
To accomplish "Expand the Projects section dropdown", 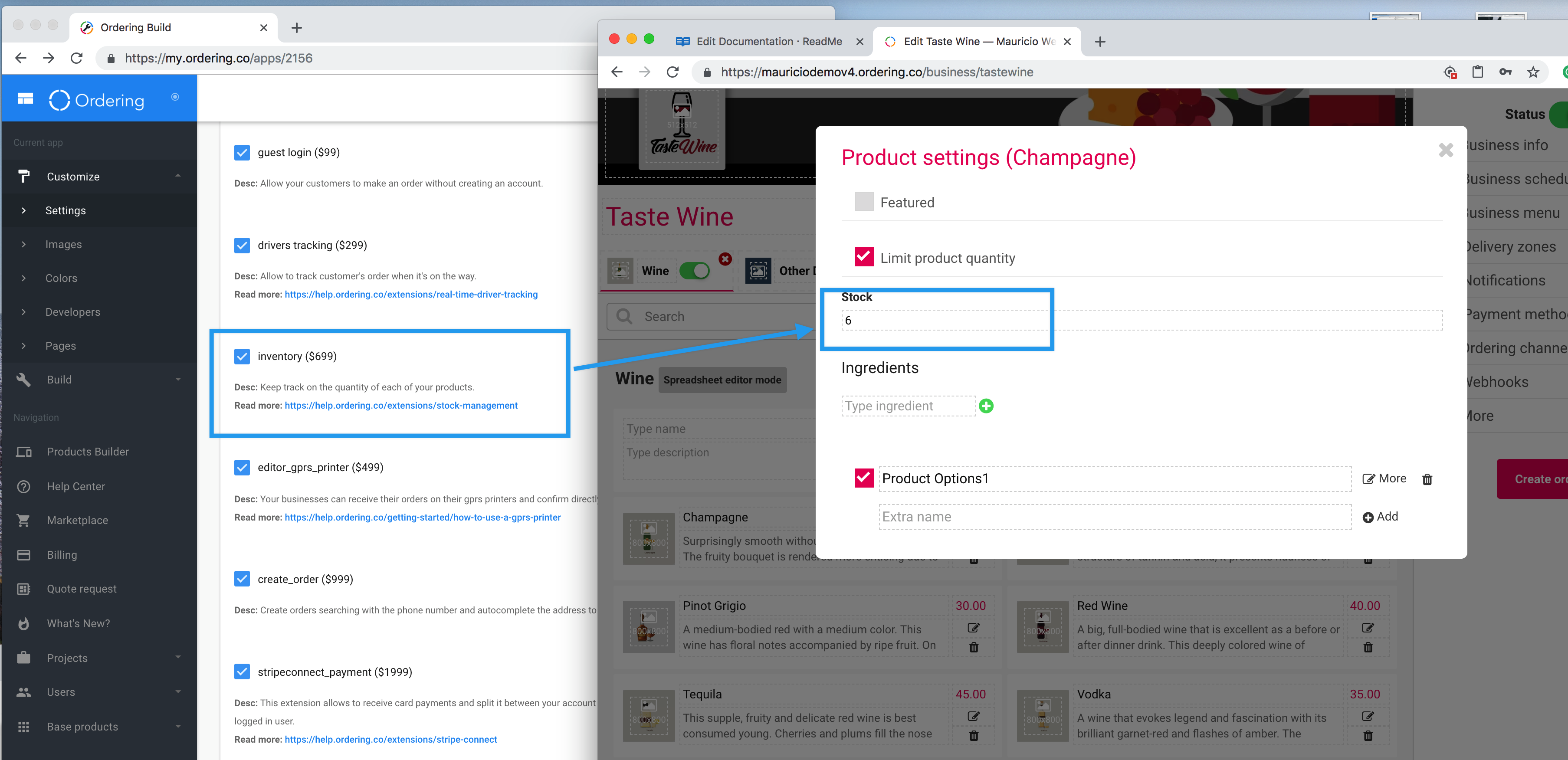I will pyautogui.click(x=178, y=658).
